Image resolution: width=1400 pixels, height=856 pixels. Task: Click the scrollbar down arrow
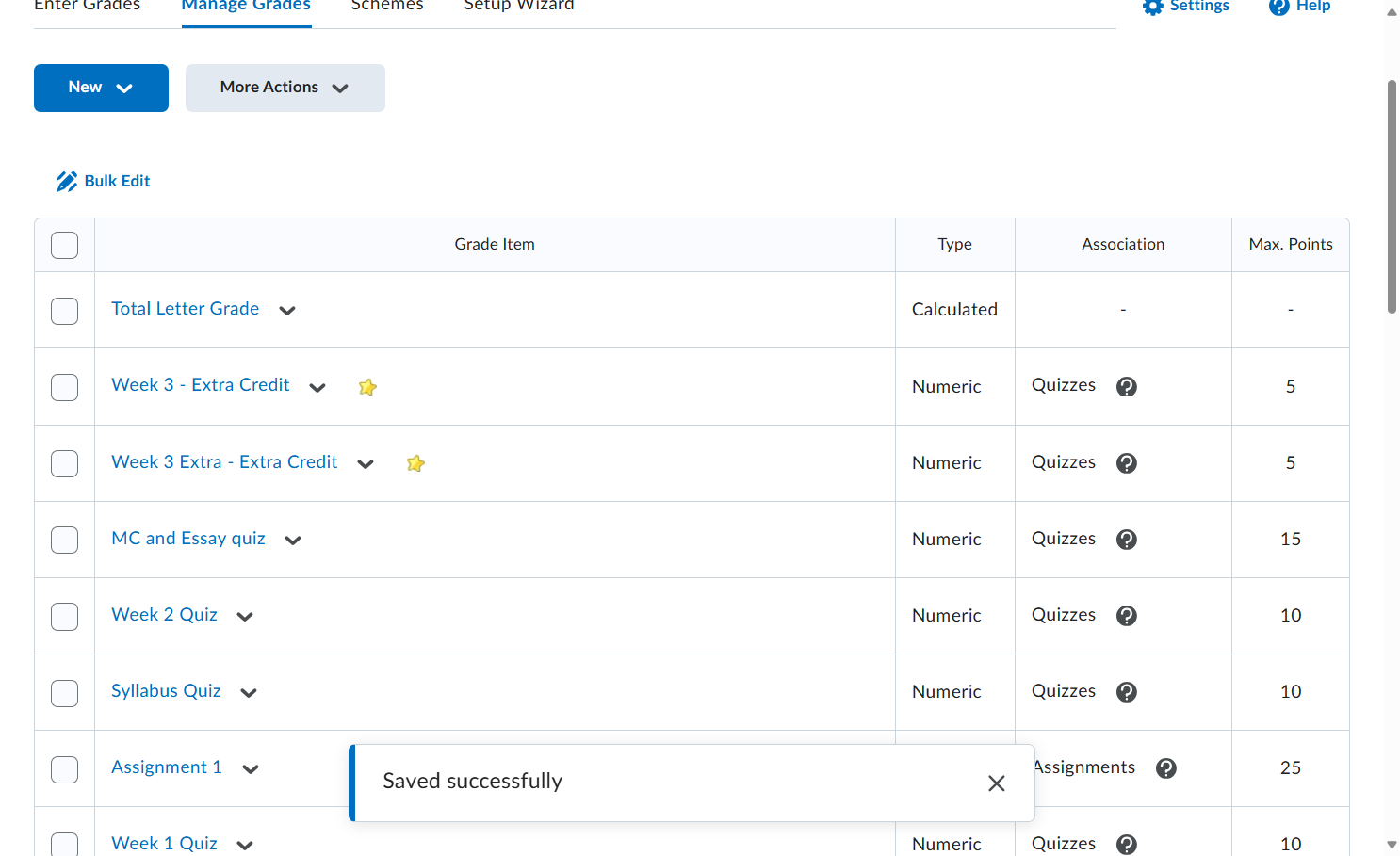1392,845
